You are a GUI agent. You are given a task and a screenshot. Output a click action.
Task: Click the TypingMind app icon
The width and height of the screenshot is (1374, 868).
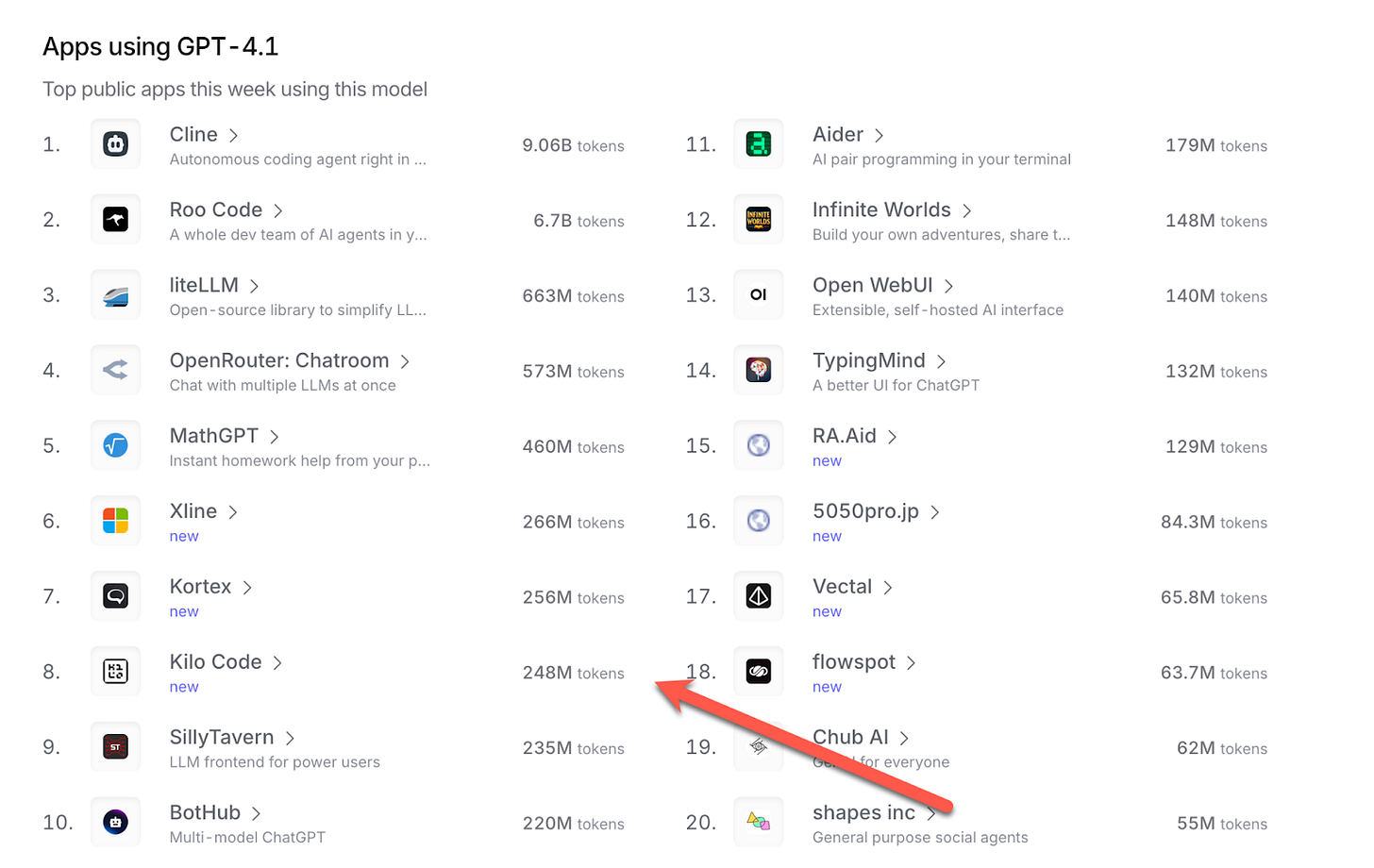pos(759,370)
